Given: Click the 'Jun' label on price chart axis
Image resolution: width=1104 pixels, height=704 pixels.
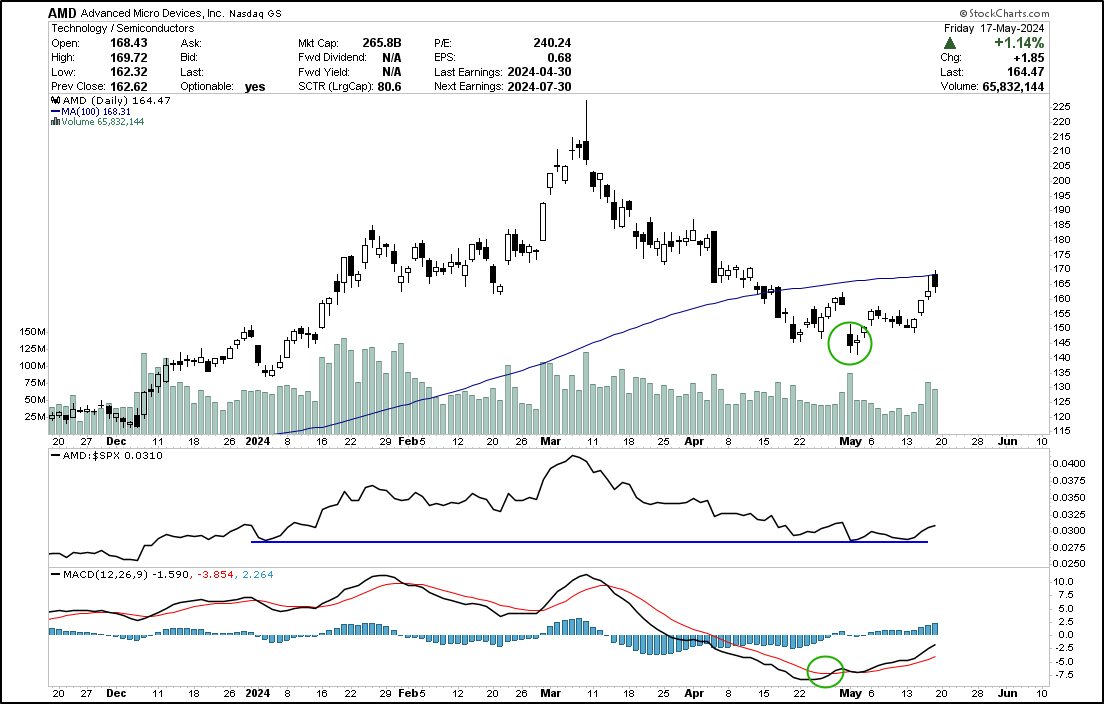Looking at the screenshot, I should [x=1008, y=441].
